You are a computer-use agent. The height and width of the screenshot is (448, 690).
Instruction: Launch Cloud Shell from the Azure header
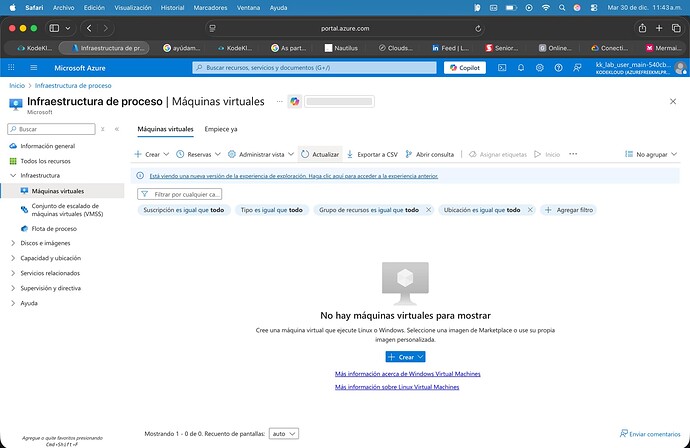pos(502,68)
